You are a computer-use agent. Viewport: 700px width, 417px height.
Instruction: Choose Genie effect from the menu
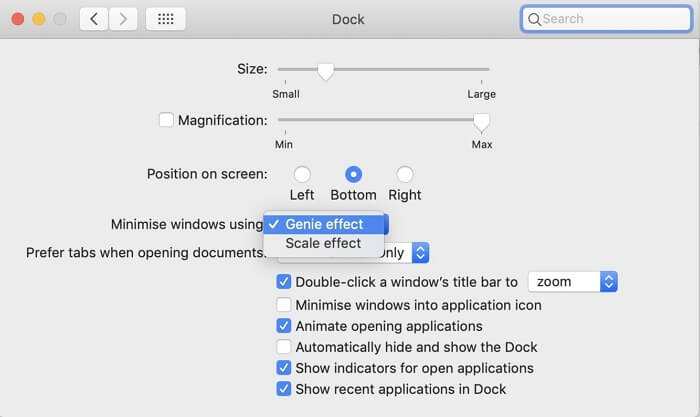coord(323,224)
